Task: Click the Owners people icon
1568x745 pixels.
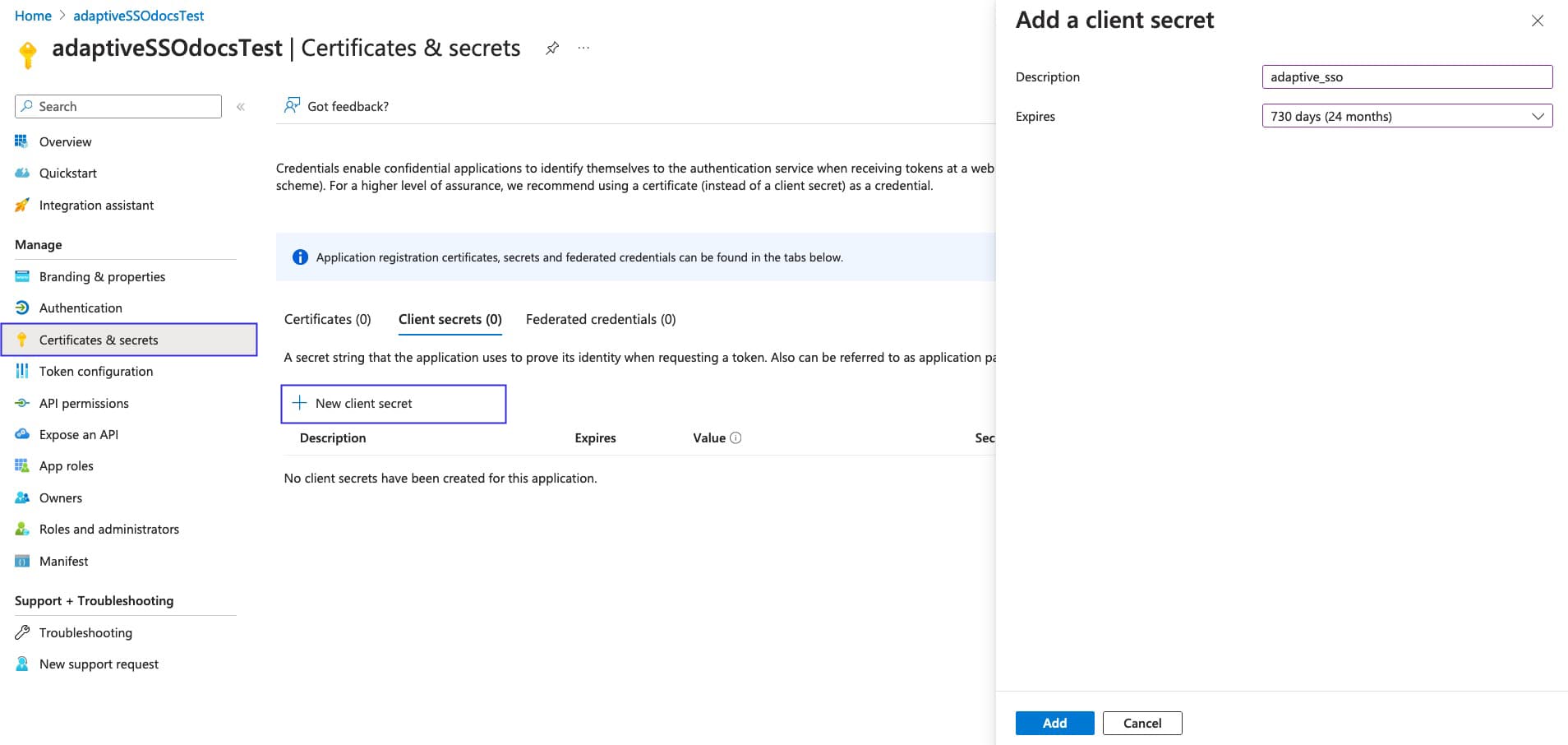Action: click(22, 497)
